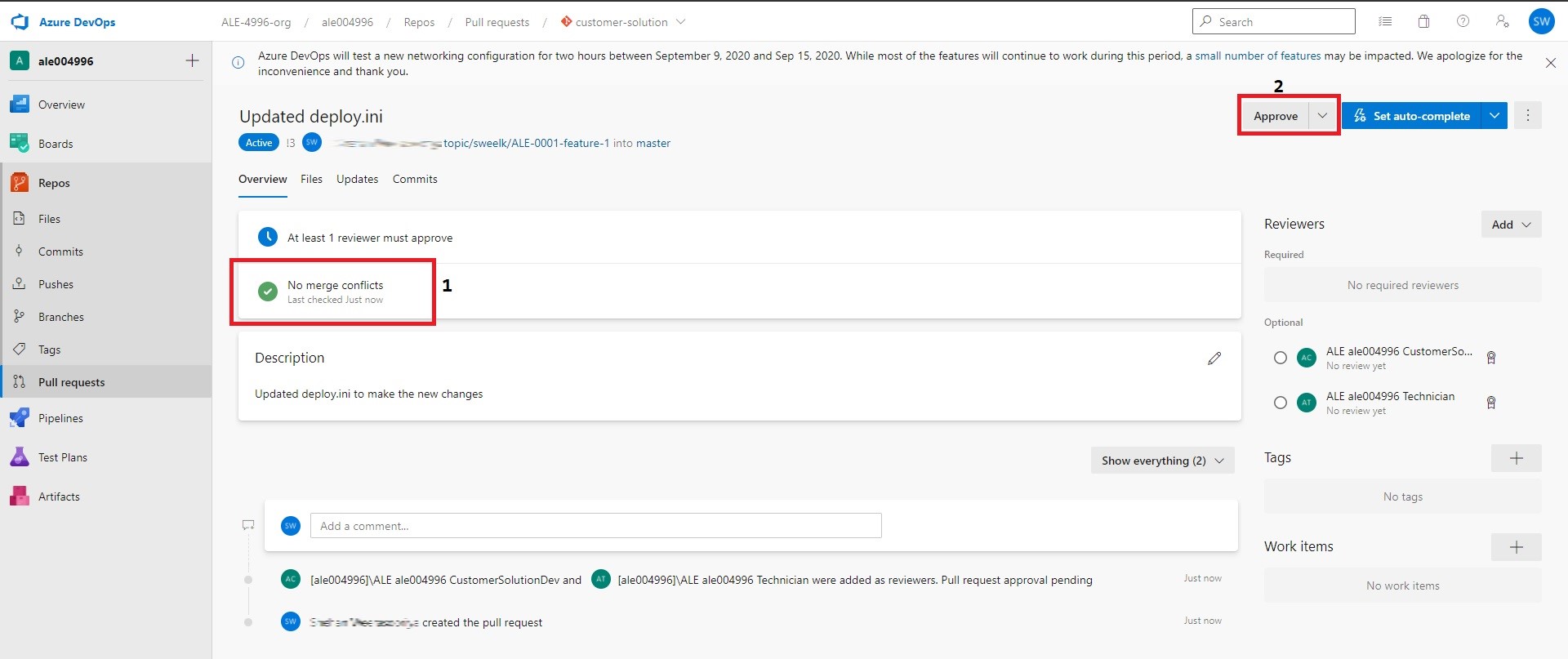The width and height of the screenshot is (1568, 659).
Task: Add new item with plus next to ale004996
Action: tap(192, 60)
